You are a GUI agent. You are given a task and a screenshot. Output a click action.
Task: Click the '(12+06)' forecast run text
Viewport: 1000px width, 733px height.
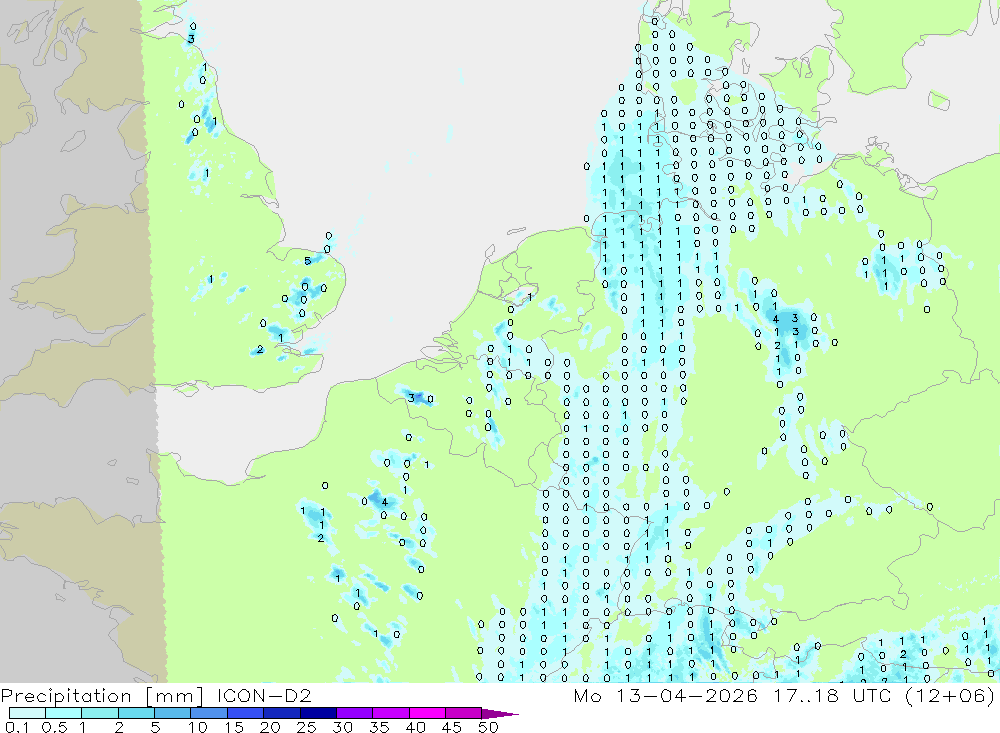click(950, 695)
